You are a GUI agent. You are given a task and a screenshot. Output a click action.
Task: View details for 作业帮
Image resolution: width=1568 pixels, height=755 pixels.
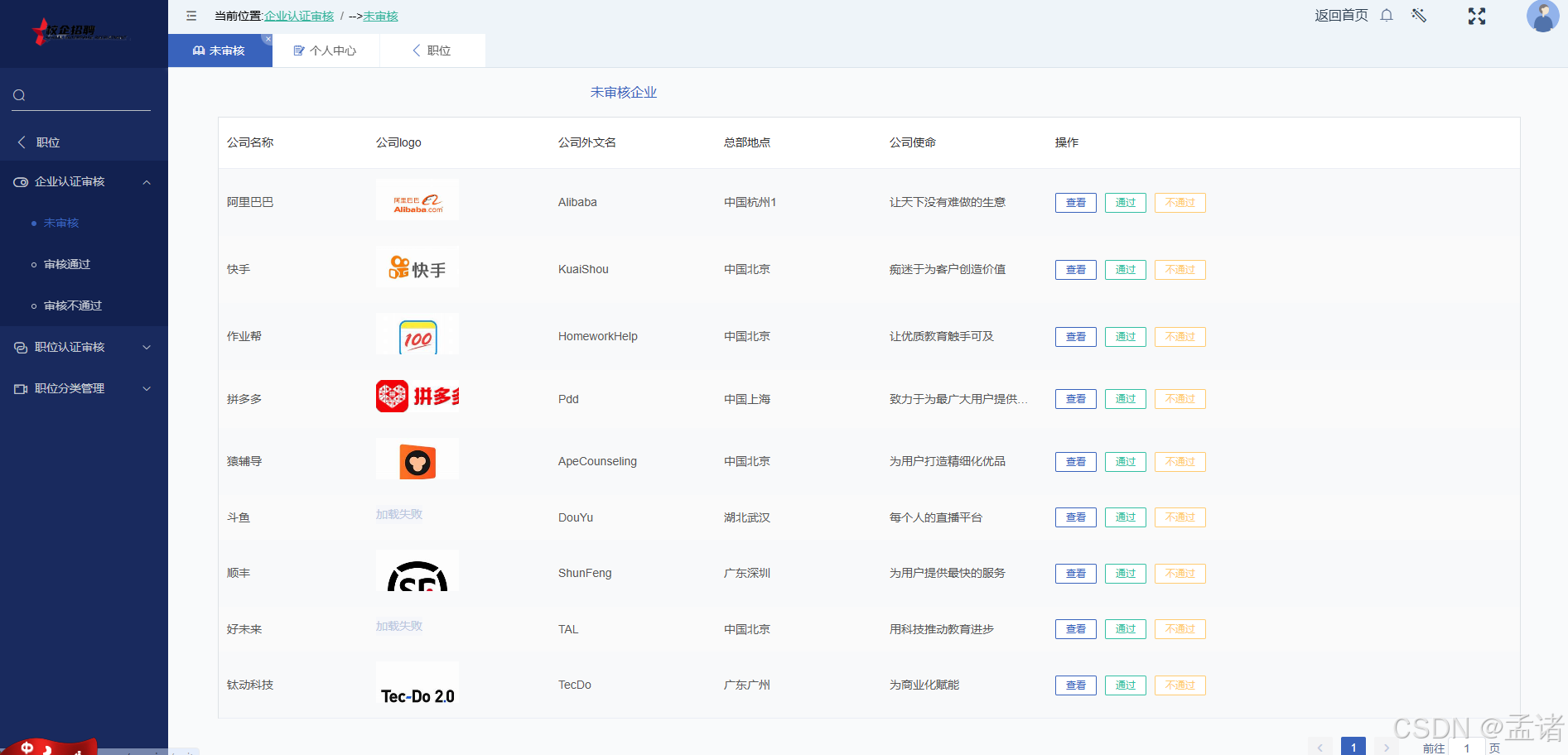(x=1075, y=337)
